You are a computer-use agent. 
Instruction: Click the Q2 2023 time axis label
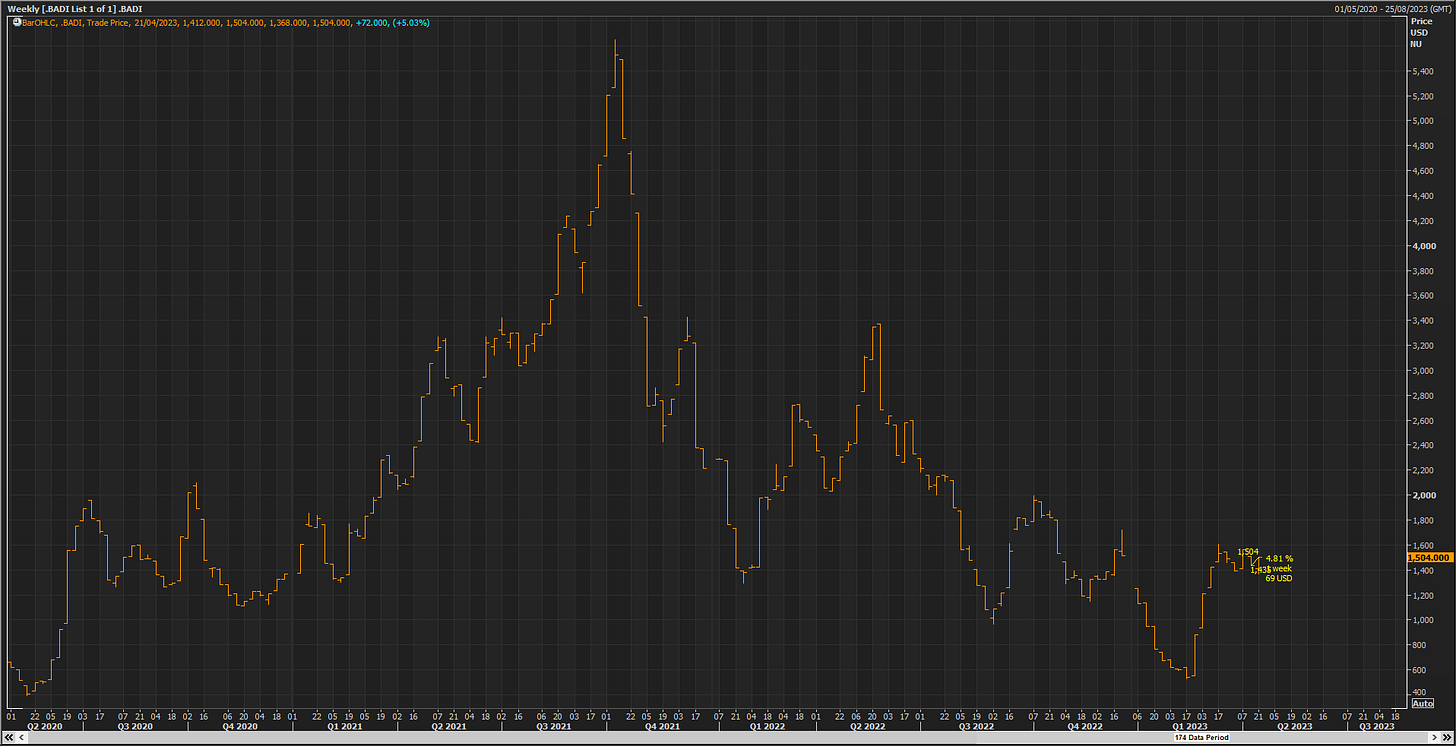(x=1294, y=726)
